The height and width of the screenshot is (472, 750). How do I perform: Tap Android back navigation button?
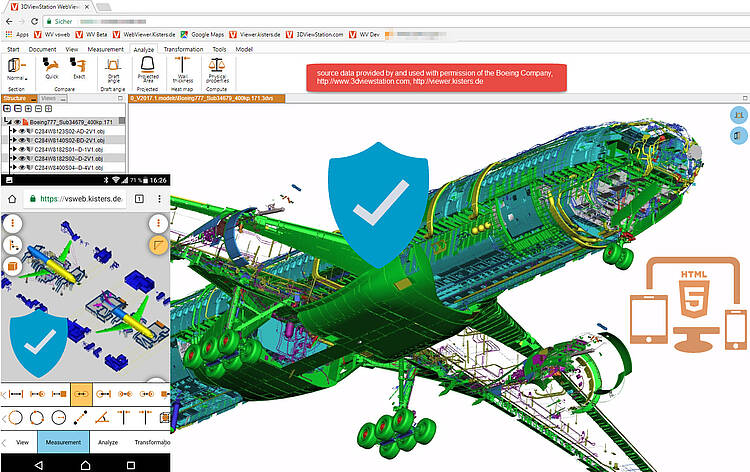[39, 465]
